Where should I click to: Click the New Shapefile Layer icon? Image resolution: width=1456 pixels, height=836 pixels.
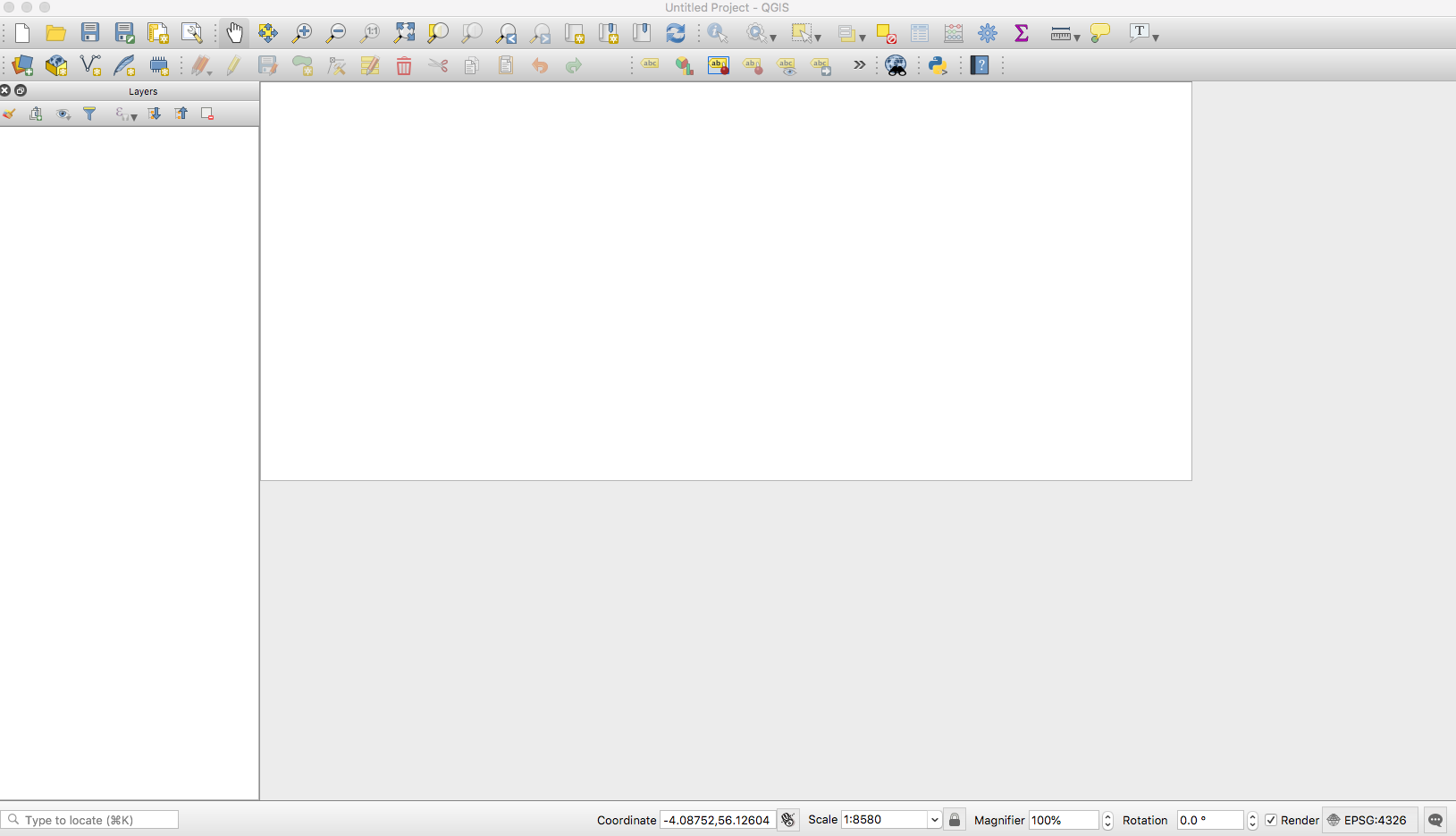(90, 65)
